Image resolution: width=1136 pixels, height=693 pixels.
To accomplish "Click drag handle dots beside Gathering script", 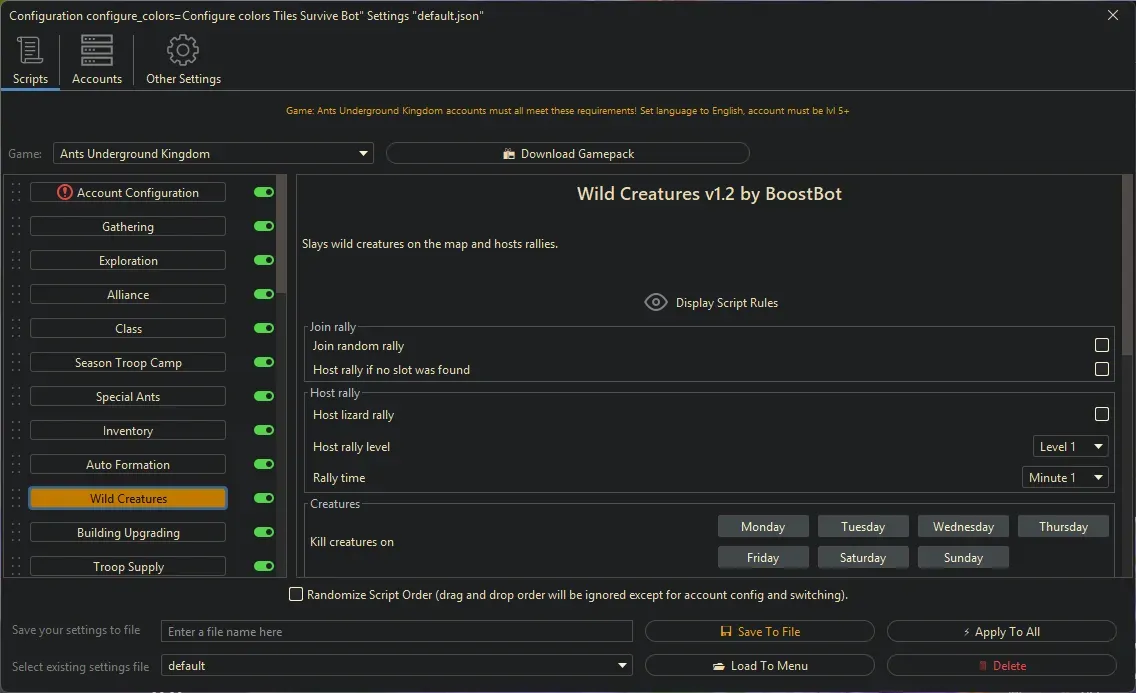I will (x=16, y=227).
